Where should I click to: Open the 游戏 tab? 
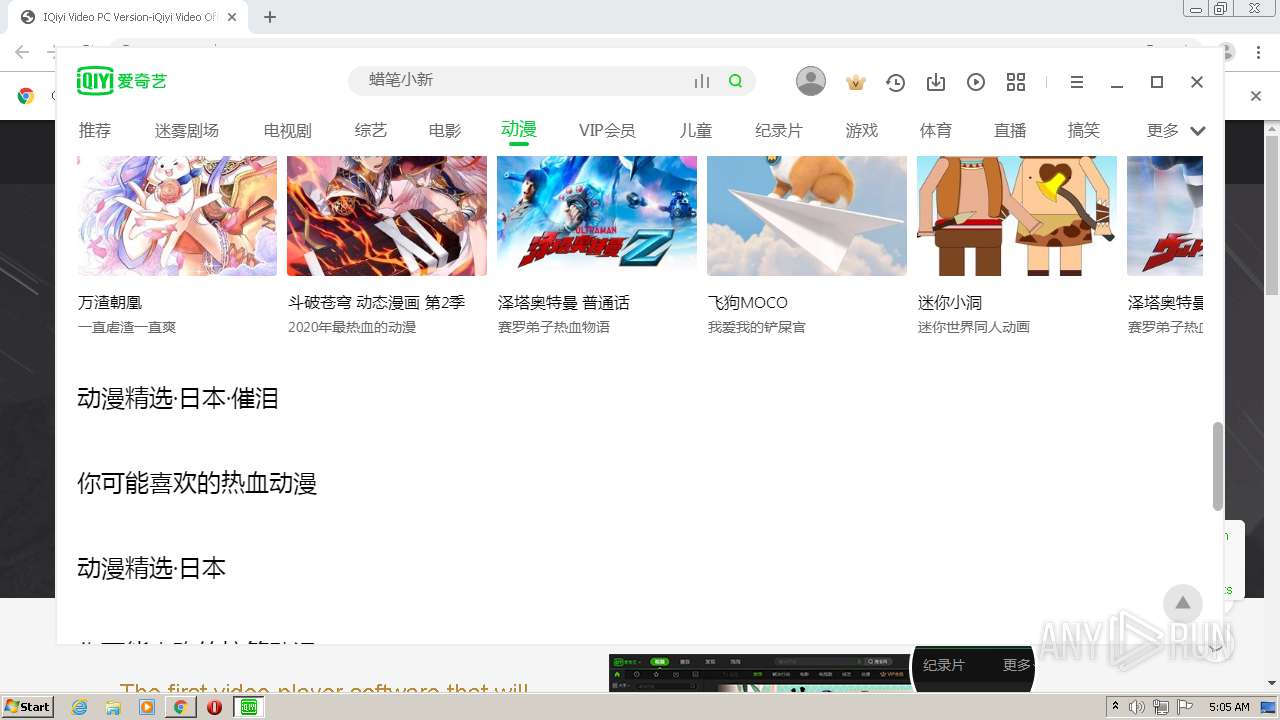862,130
